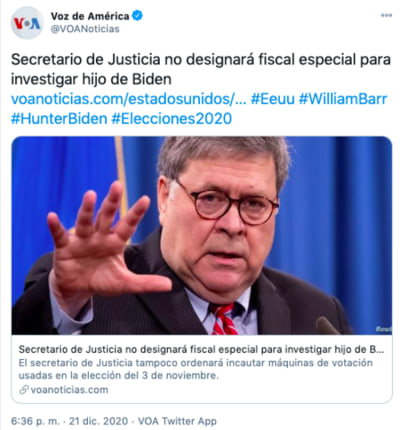This screenshot has width=400, height=430.
Task: Click the chain link icon beside voanoticias.com
Action: point(24,389)
